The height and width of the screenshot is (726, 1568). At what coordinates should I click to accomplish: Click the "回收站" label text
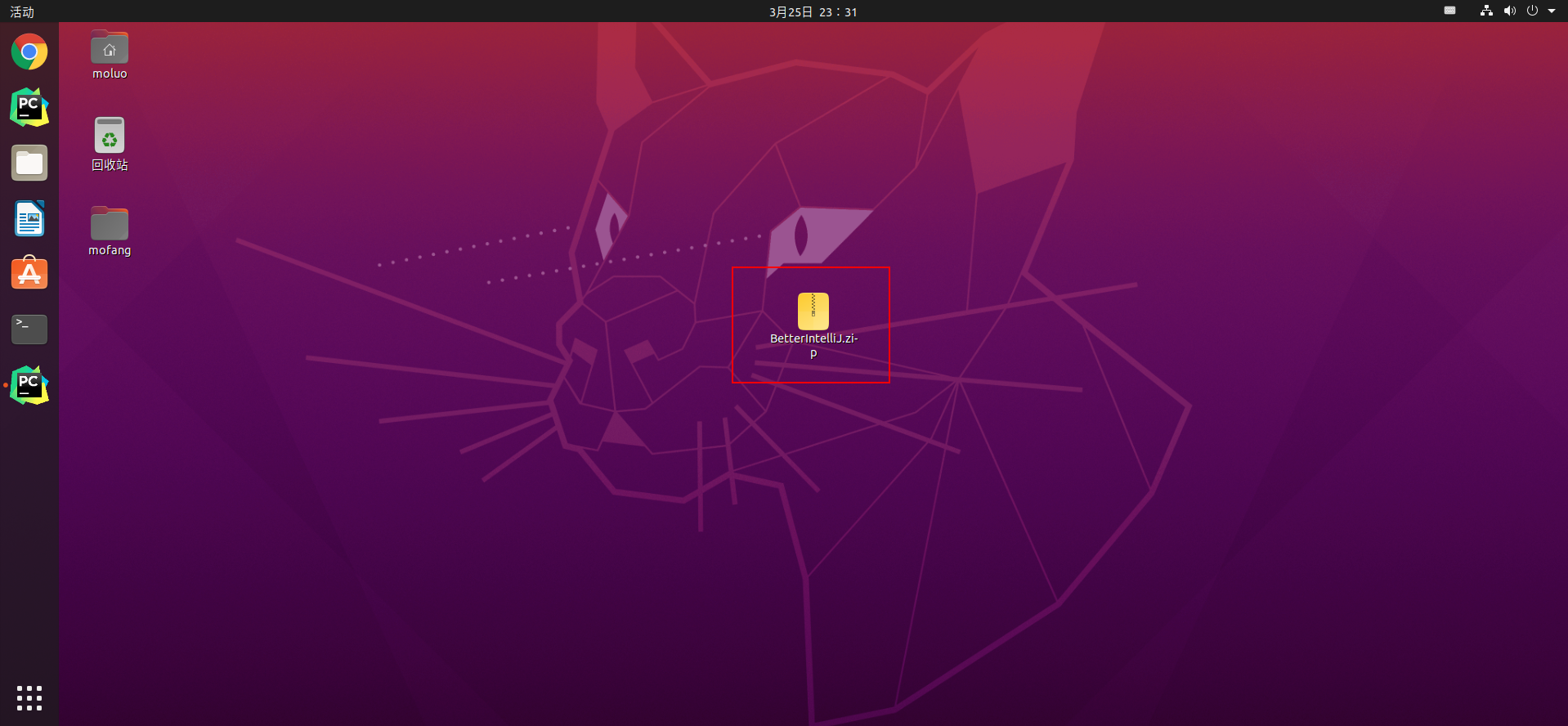click(x=110, y=165)
